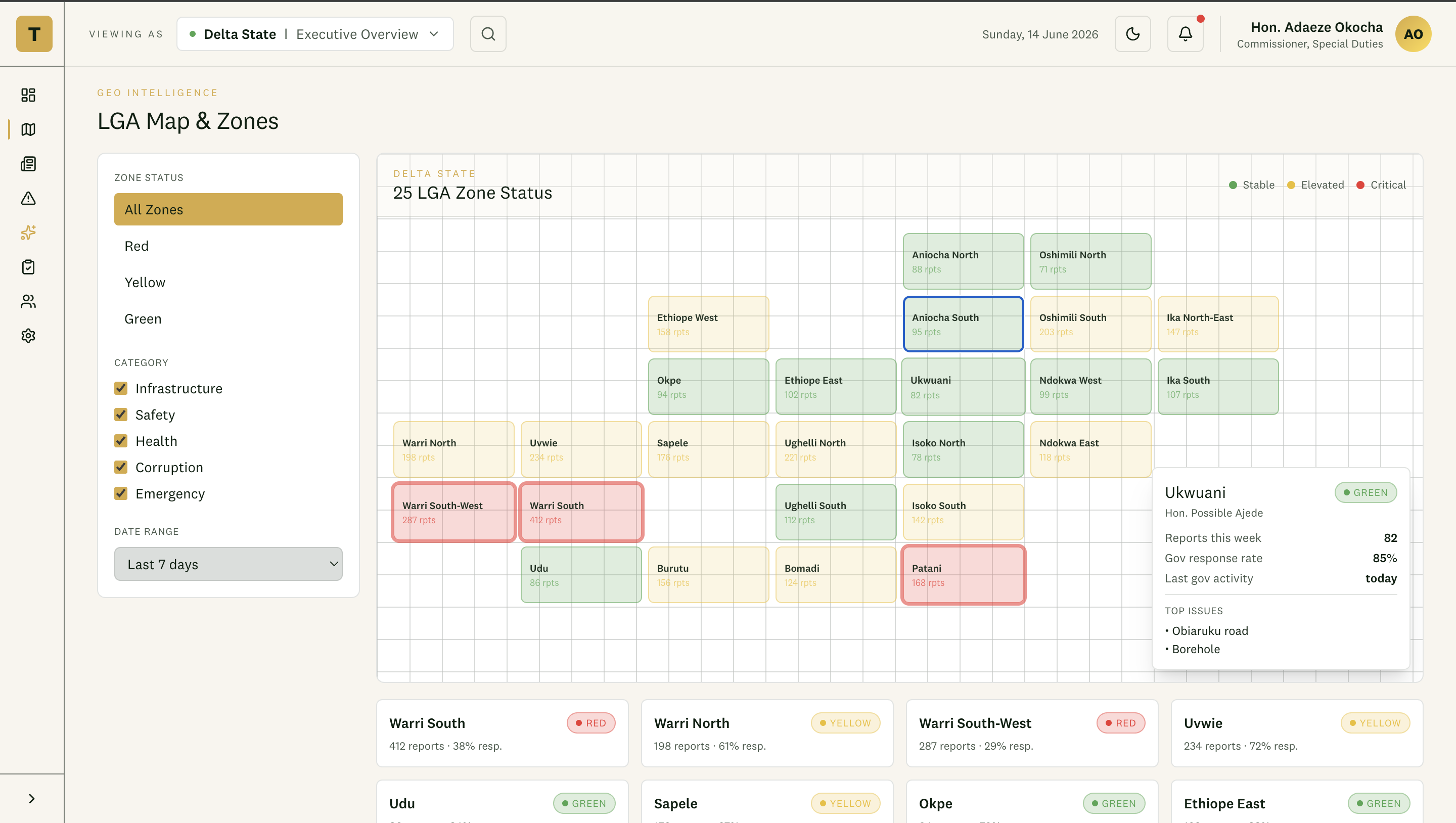Click the Critical legend item
The height and width of the screenshot is (823, 1456).
[x=1381, y=185]
